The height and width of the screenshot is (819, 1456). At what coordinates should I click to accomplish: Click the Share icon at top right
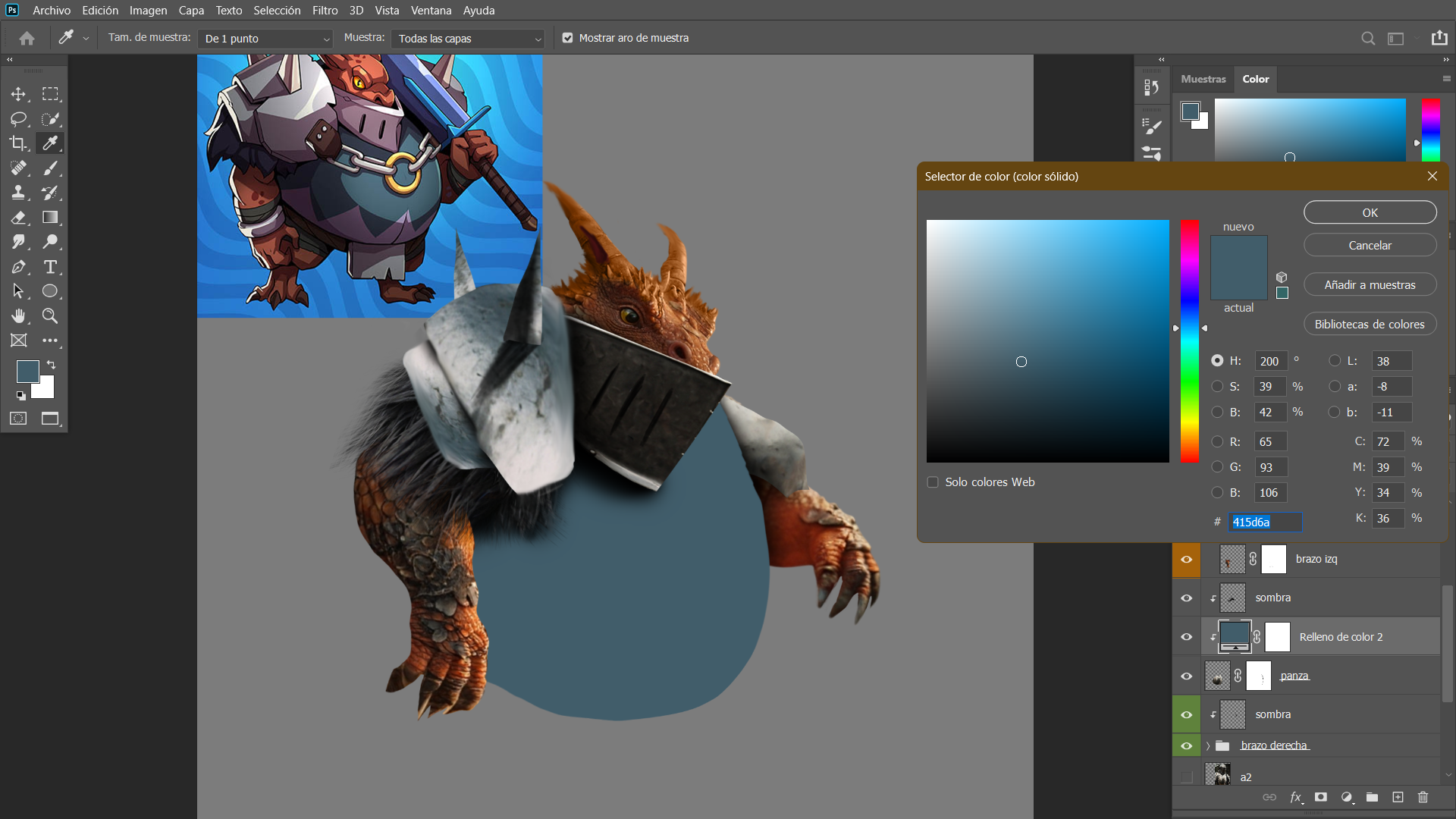[x=1439, y=38]
